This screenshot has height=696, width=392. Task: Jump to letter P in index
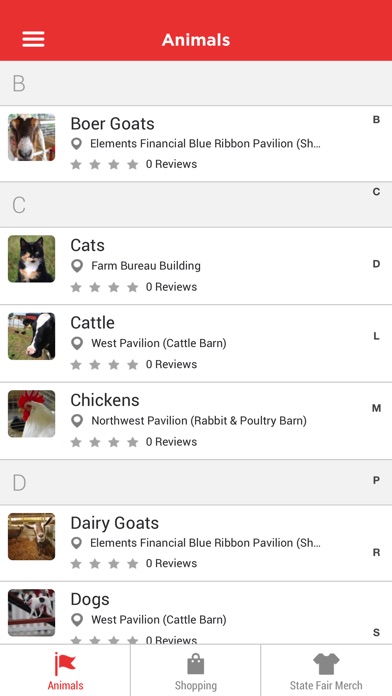[376, 480]
